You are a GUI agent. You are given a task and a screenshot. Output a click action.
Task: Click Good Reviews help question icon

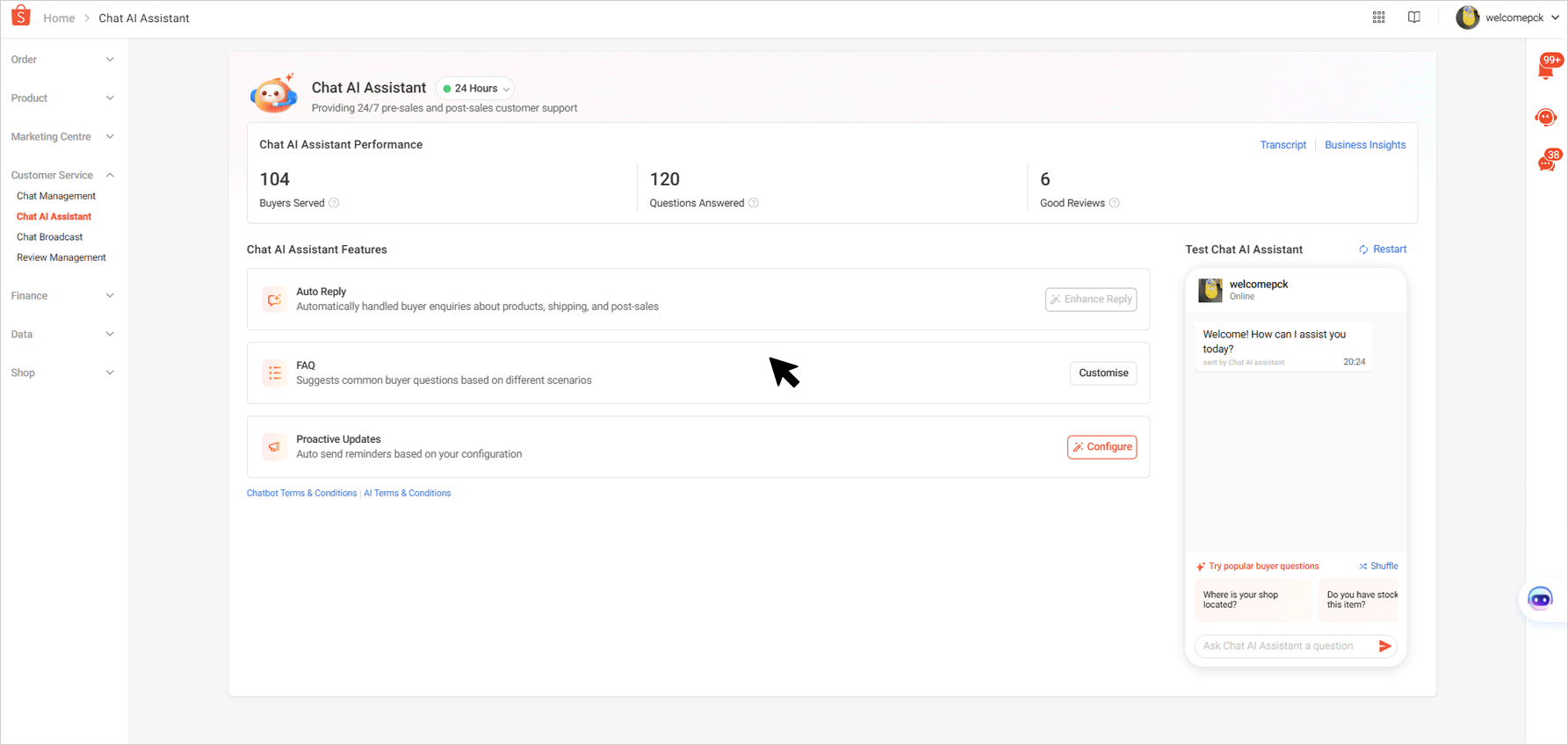coord(1115,203)
